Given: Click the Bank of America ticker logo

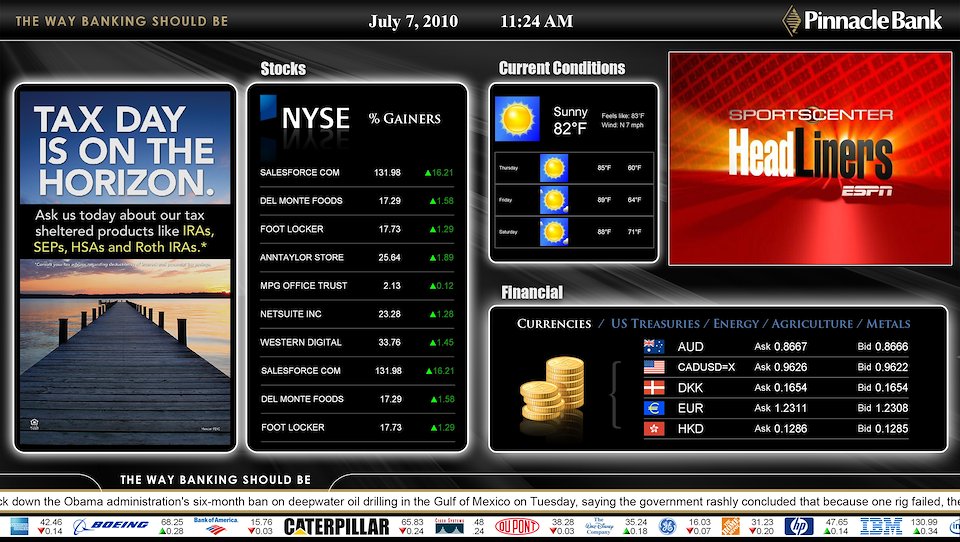Looking at the screenshot, I should 216,526.
